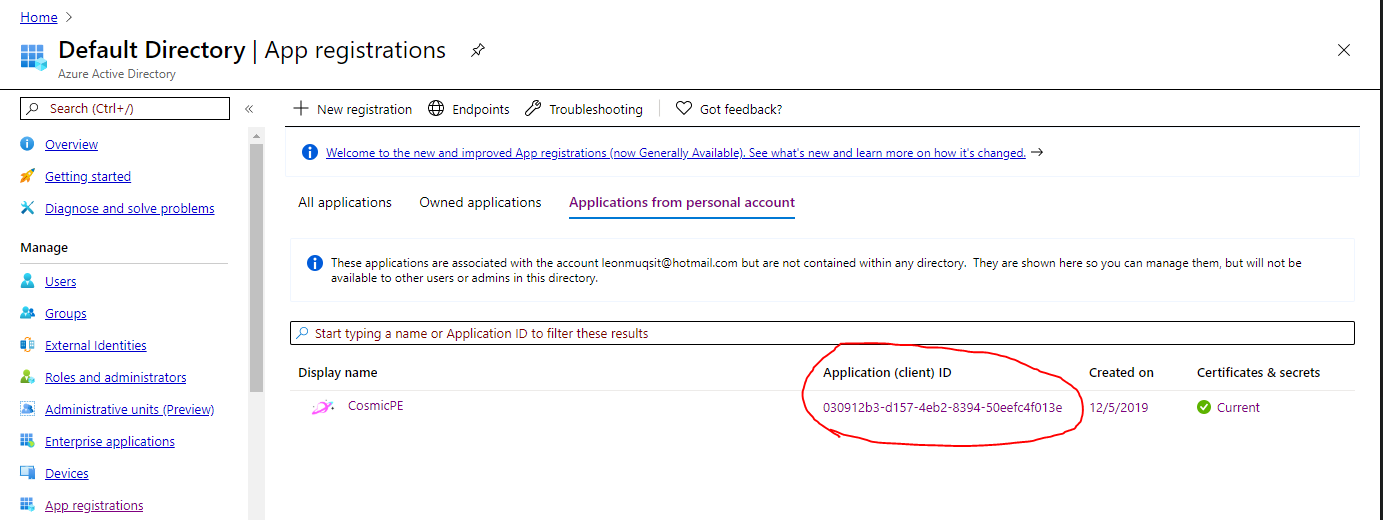Click the Application (client) ID column header
The width and height of the screenshot is (1383, 520).
point(887,372)
